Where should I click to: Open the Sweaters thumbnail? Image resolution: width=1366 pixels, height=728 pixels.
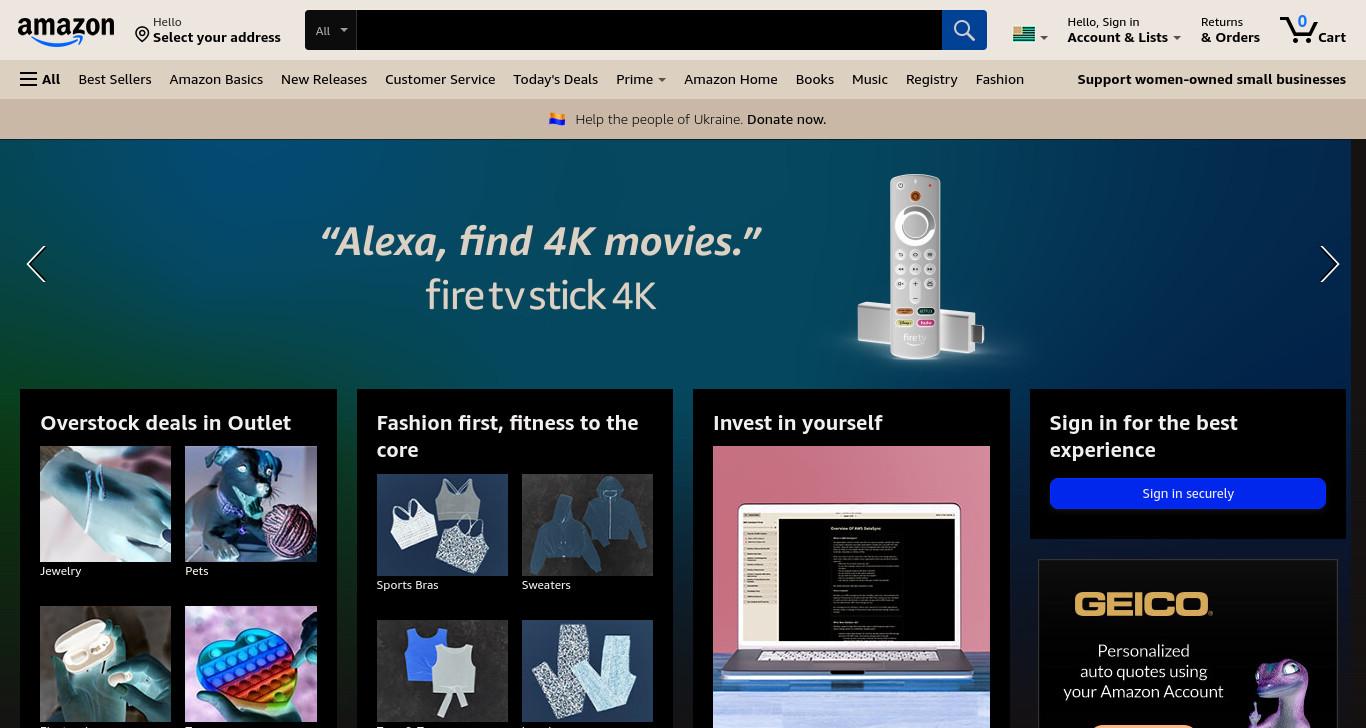587,525
